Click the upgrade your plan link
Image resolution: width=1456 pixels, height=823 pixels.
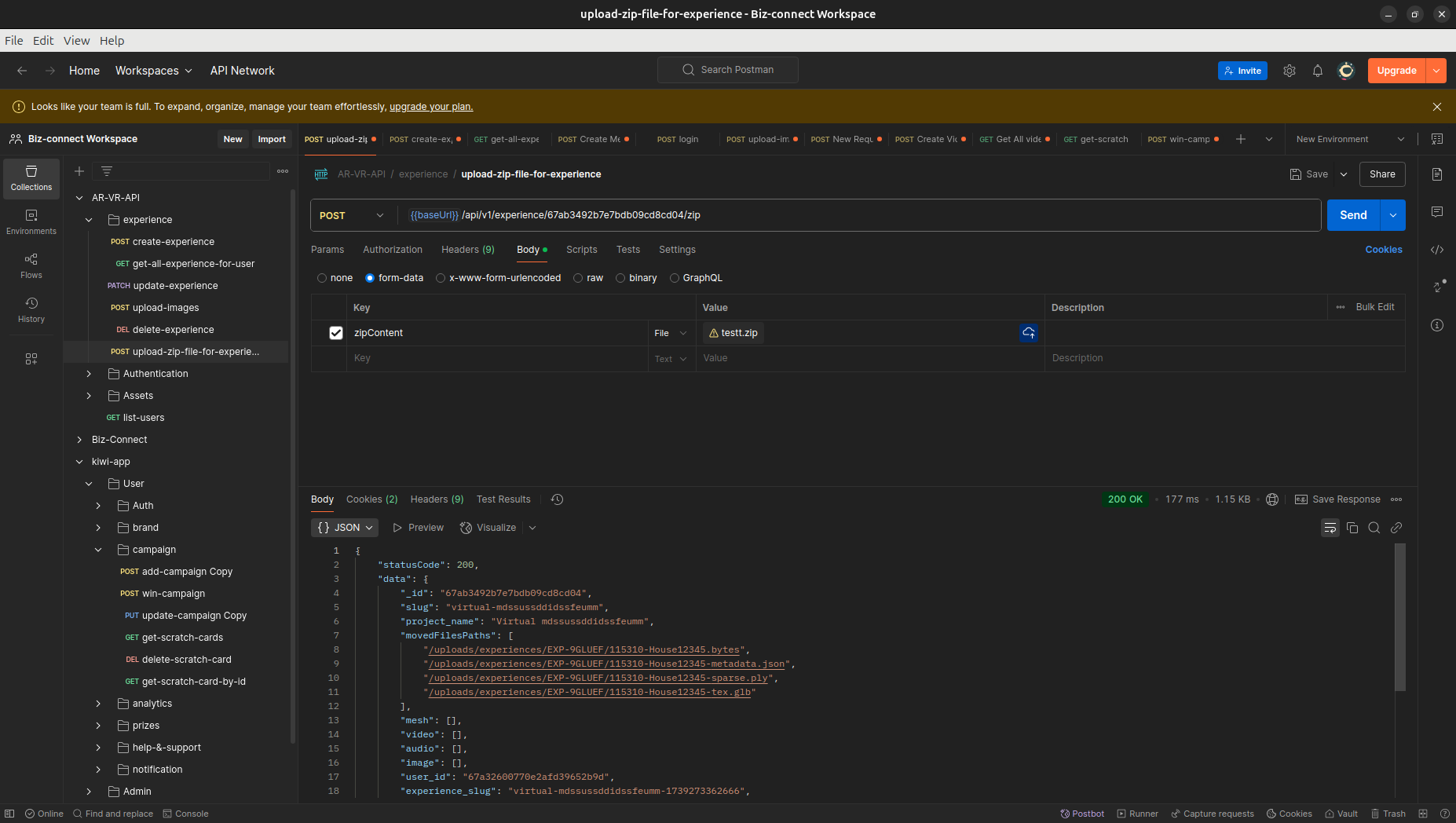tap(431, 107)
